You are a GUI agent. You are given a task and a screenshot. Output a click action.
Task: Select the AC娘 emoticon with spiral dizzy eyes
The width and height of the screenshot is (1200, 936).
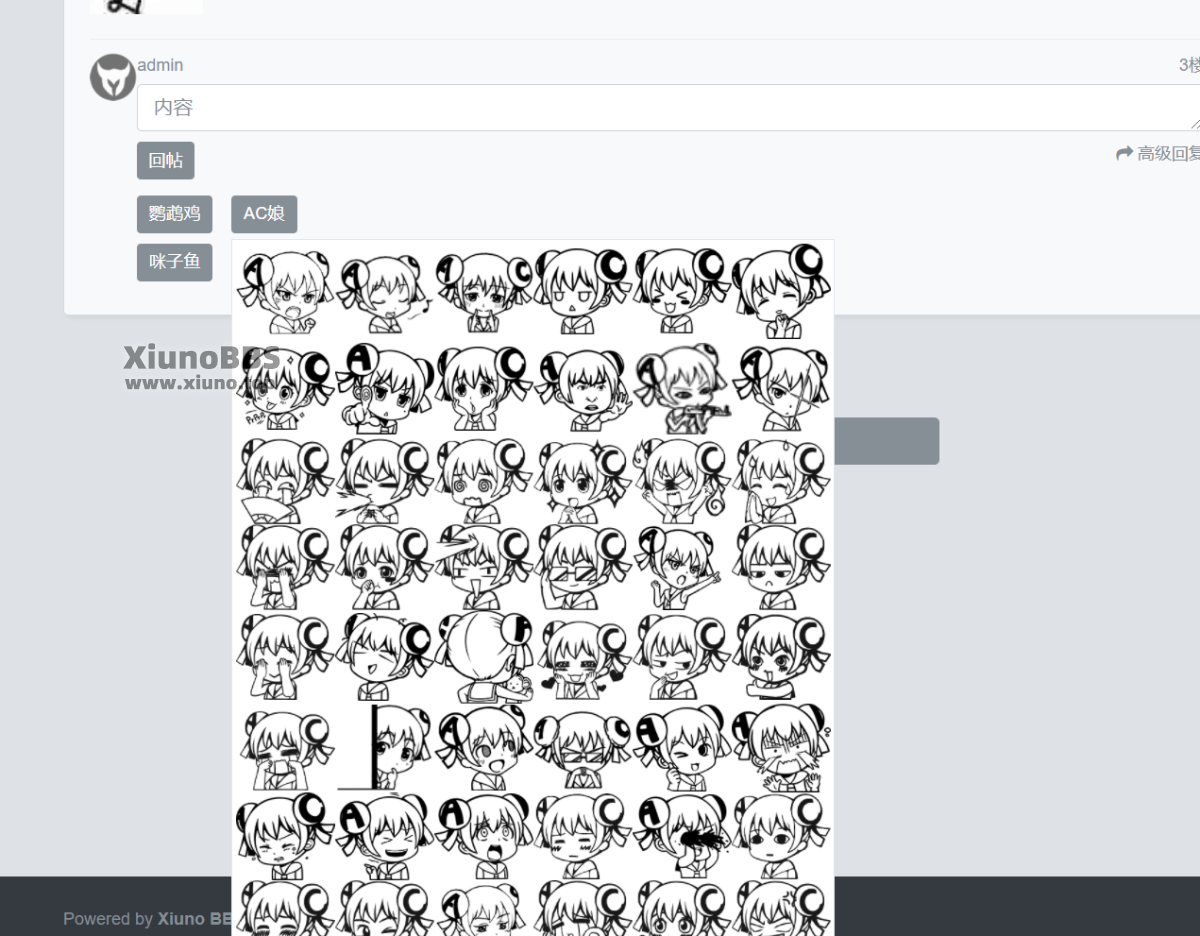[x=483, y=479]
